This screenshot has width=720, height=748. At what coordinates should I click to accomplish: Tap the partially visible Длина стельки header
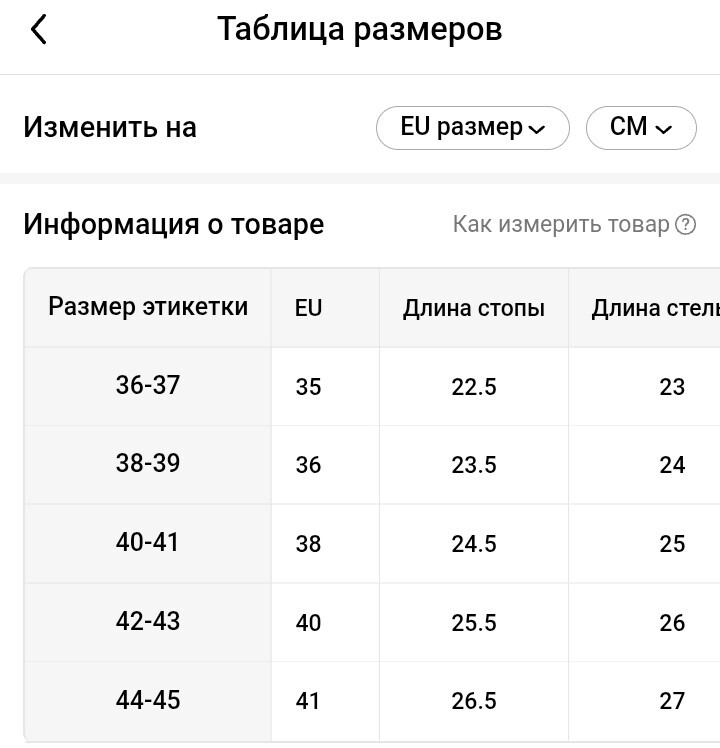(655, 308)
